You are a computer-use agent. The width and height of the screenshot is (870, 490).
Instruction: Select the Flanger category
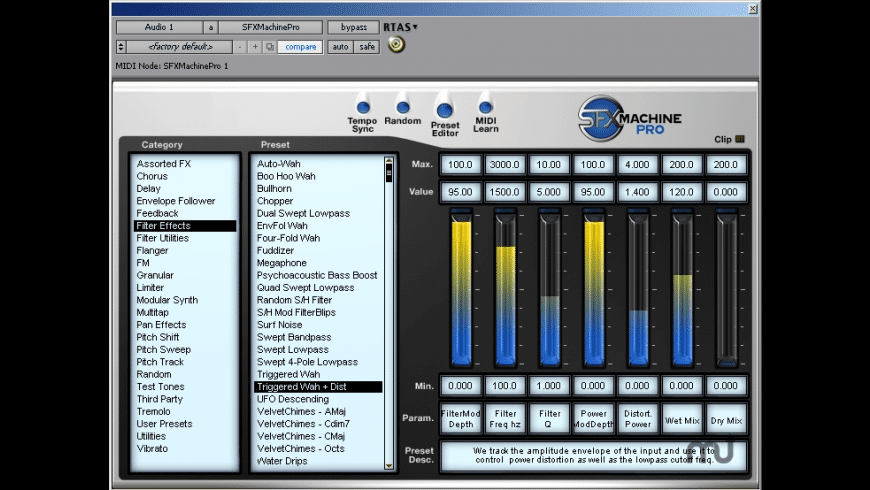pos(153,251)
